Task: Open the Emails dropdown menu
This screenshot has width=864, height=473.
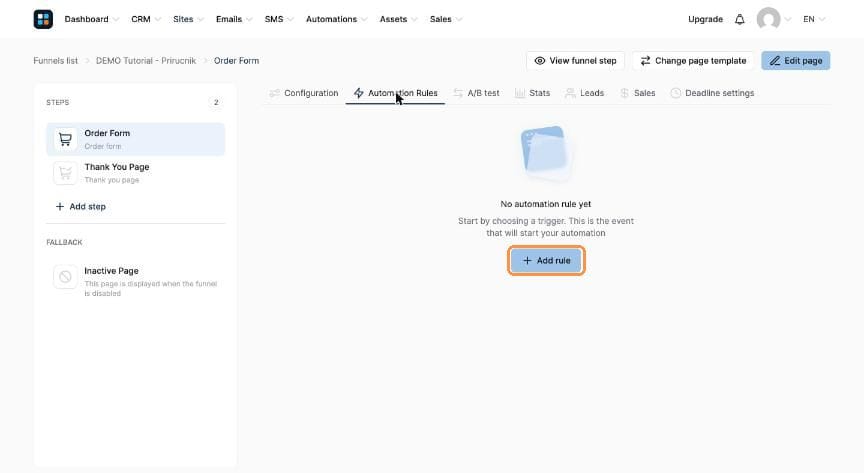Action: pyautogui.click(x=234, y=19)
